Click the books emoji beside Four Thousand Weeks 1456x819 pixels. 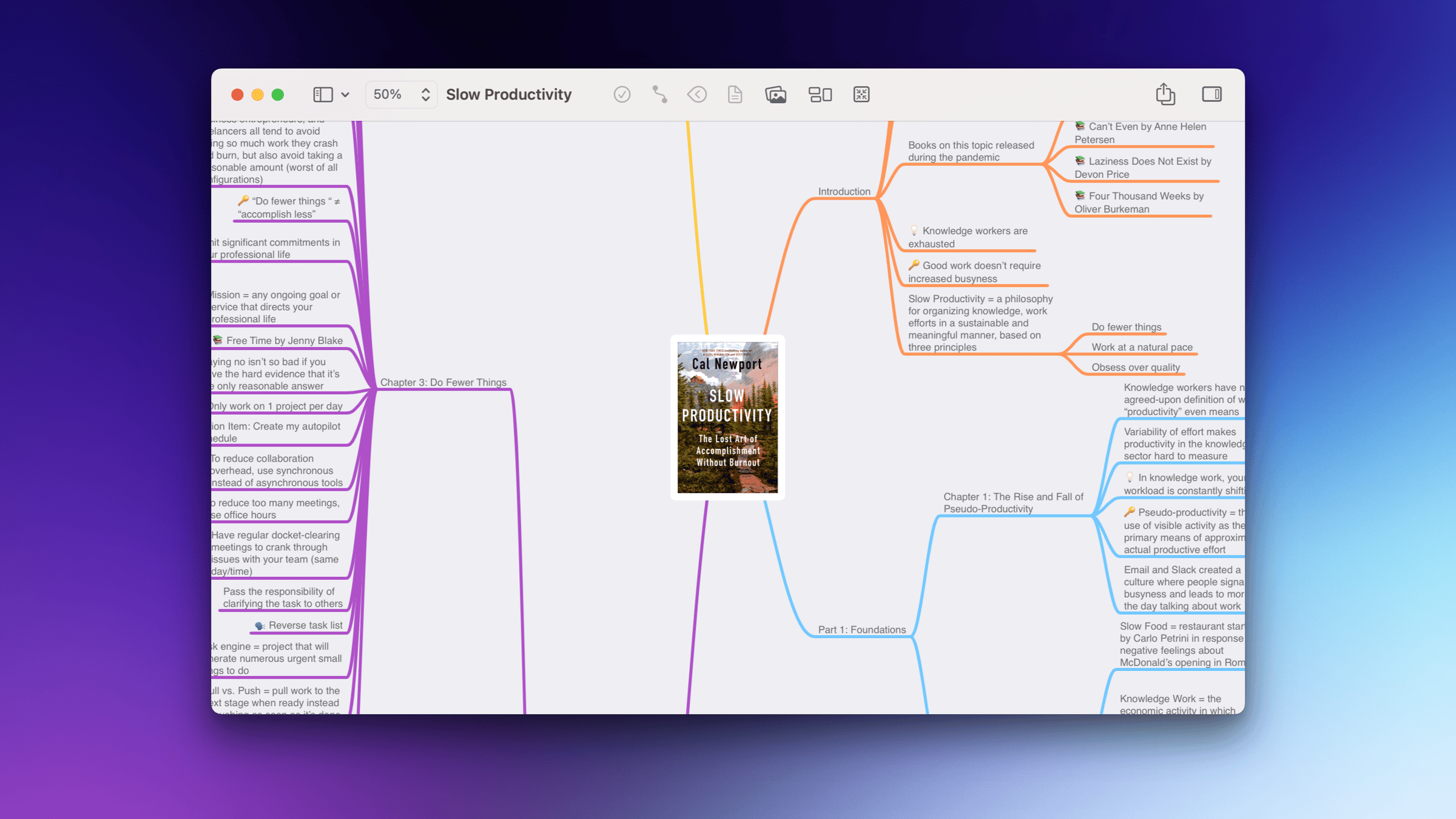pyautogui.click(x=1080, y=195)
